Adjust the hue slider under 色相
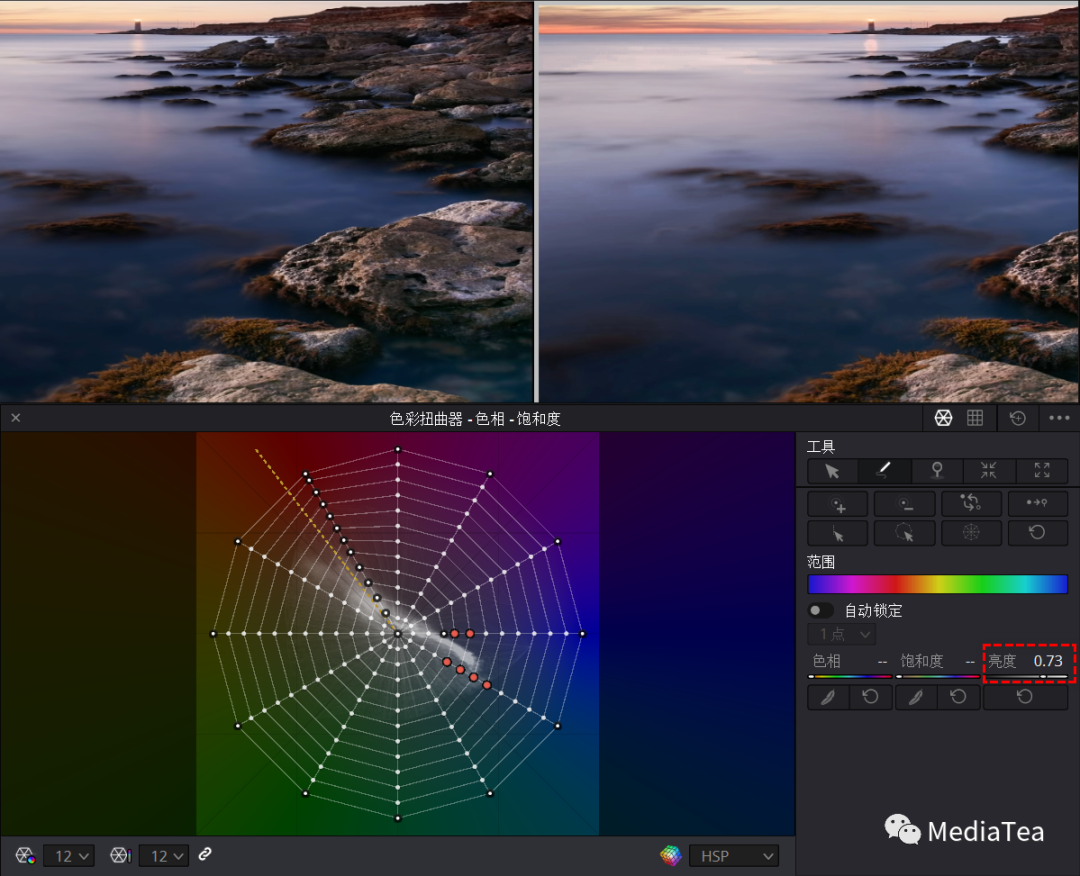The image size is (1080, 876). [x=850, y=677]
